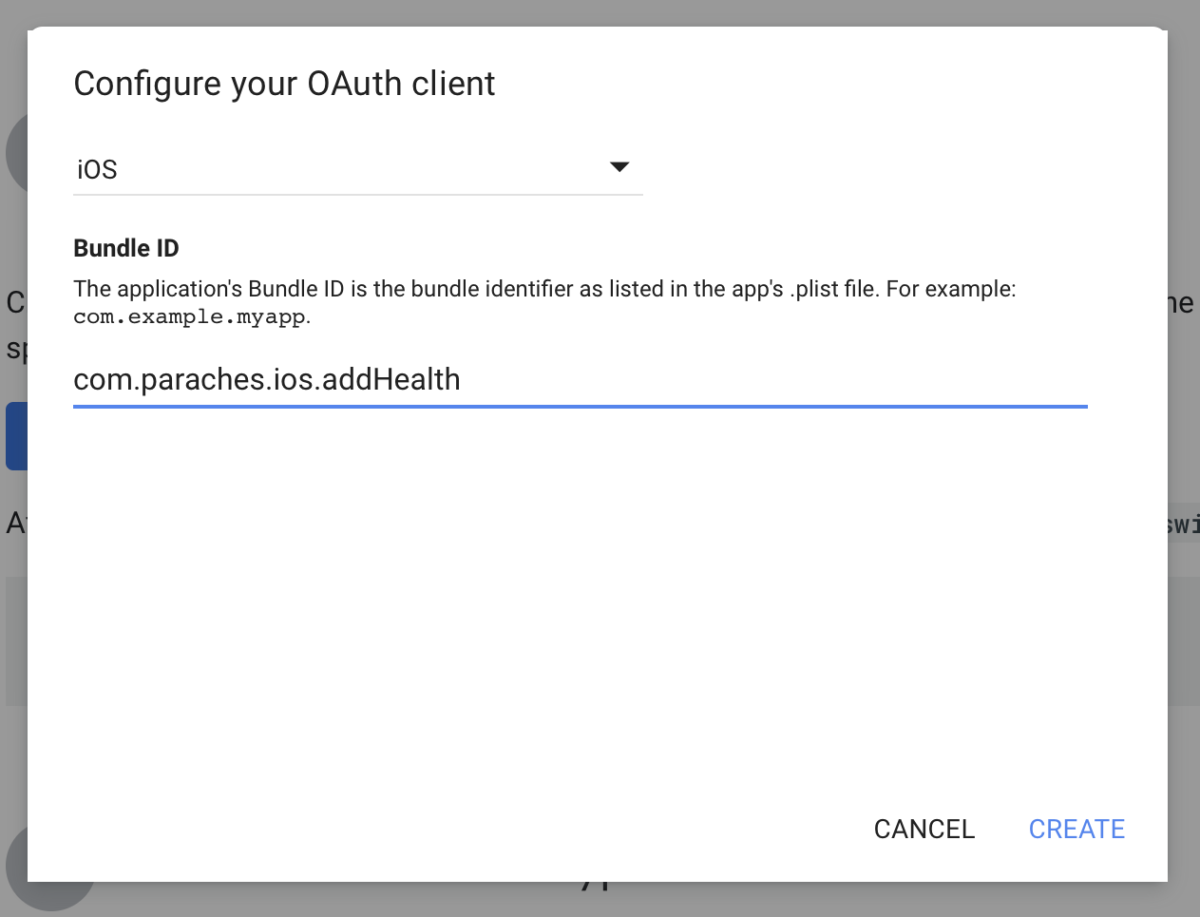Screen dimensions: 1200x917
Task: Open the platform type dropdown showing iOS
Action: (x=355, y=168)
